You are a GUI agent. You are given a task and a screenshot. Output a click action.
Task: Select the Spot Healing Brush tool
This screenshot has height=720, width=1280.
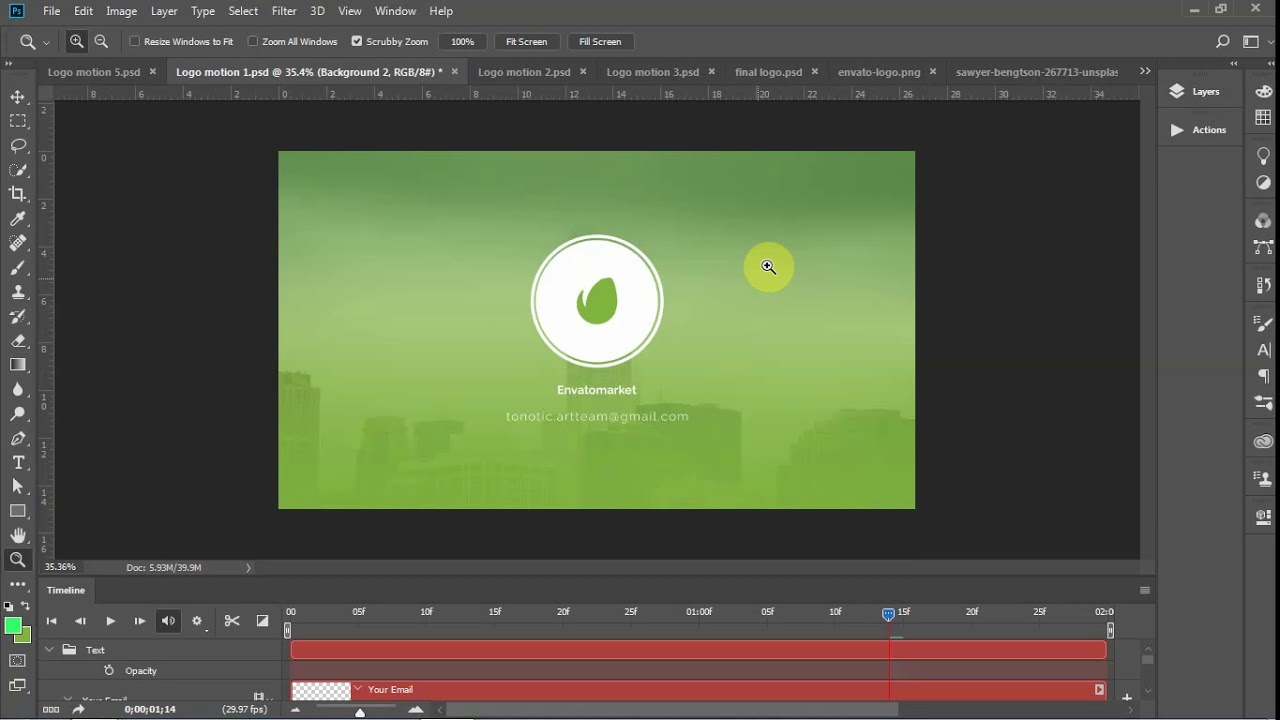pyautogui.click(x=18, y=243)
